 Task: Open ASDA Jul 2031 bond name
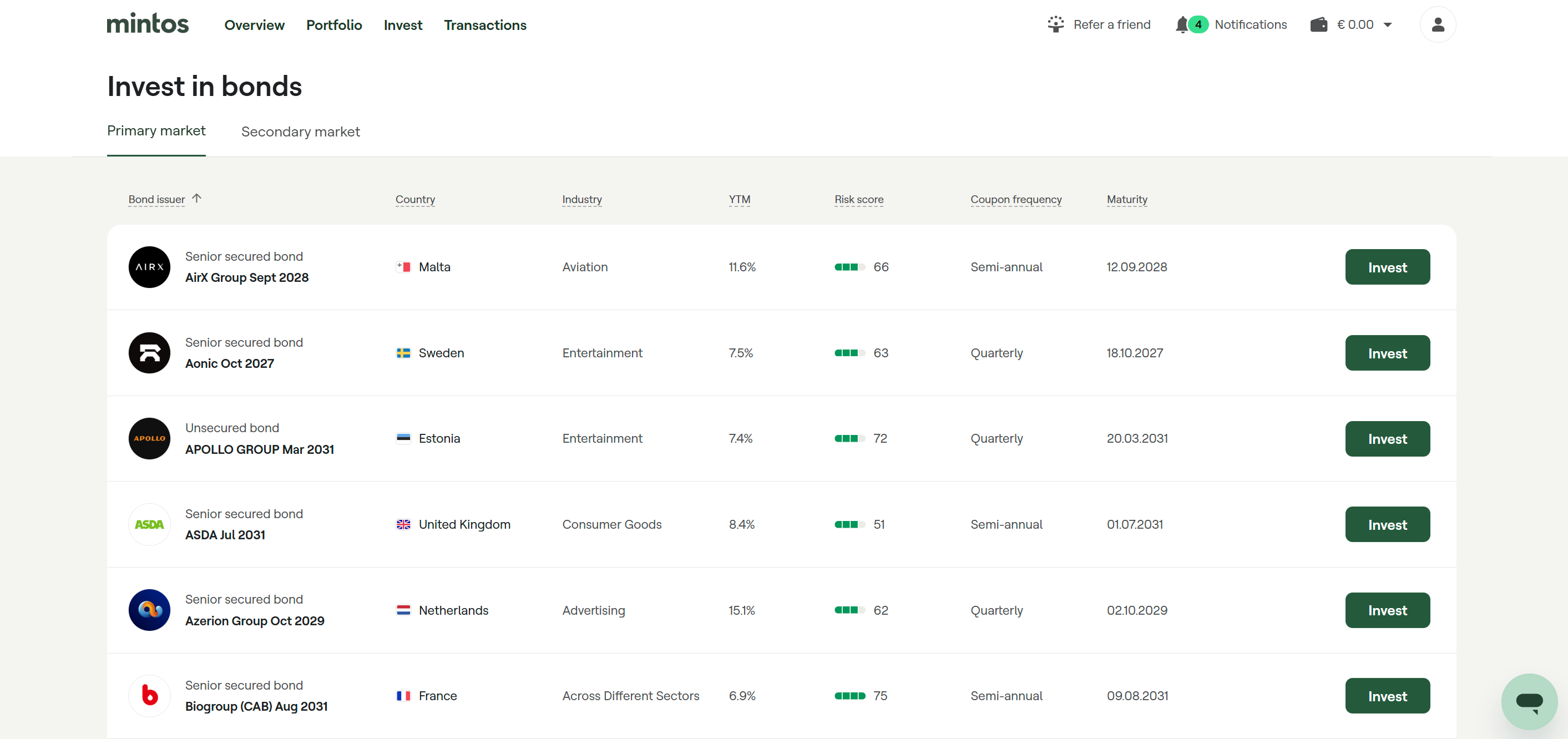pyautogui.click(x=225, y=535)
